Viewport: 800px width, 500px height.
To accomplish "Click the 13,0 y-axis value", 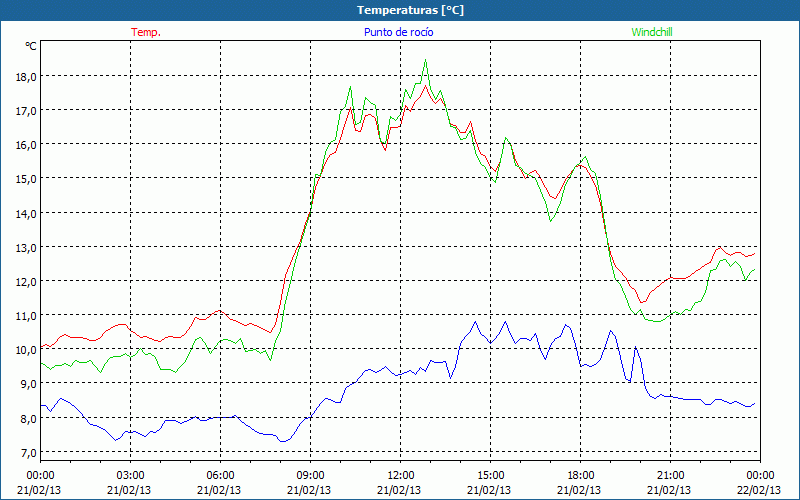I will pos(26,247).
